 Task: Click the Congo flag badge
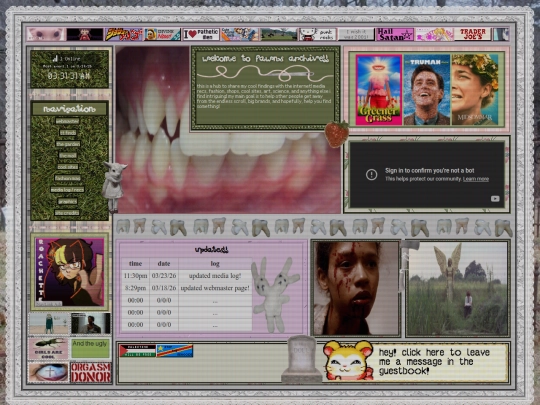click(x=175, y=351)
